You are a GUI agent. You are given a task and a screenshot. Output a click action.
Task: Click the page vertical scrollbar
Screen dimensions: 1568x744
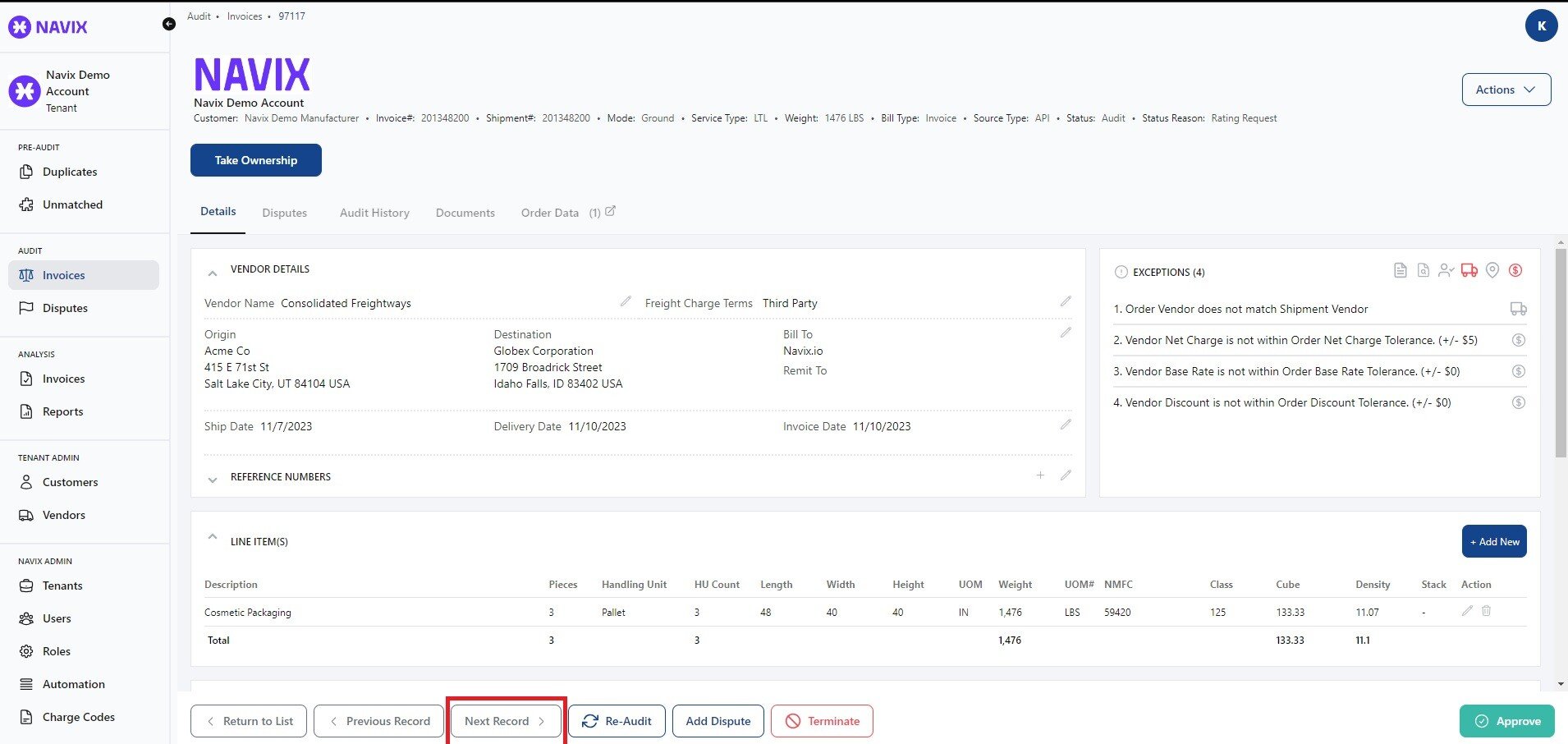(x=1561, y=353)
